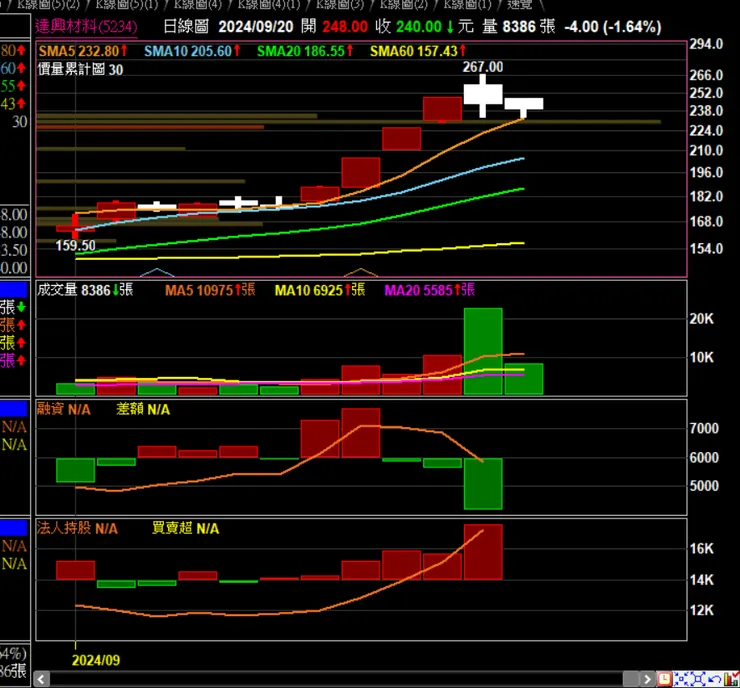The image size is (740, 688).
Task: Click the expand chart arrows icon
Action: point(698,679)
